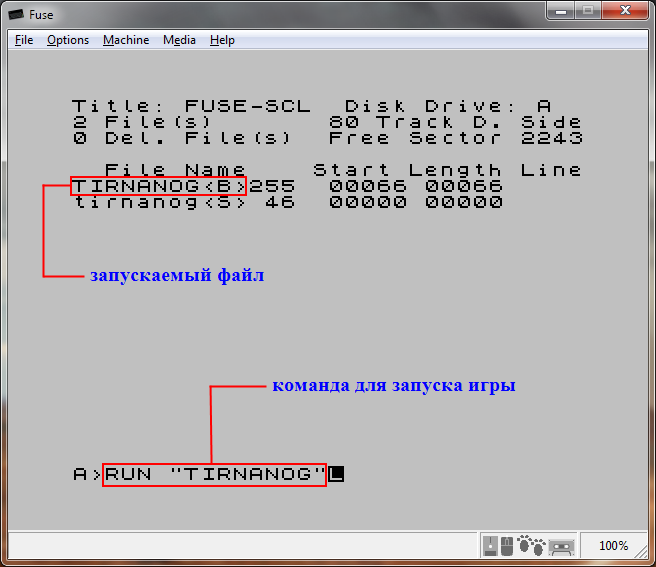Minimize the Fuse window
The width and height of the screenshot is (656, 567).
561,11
